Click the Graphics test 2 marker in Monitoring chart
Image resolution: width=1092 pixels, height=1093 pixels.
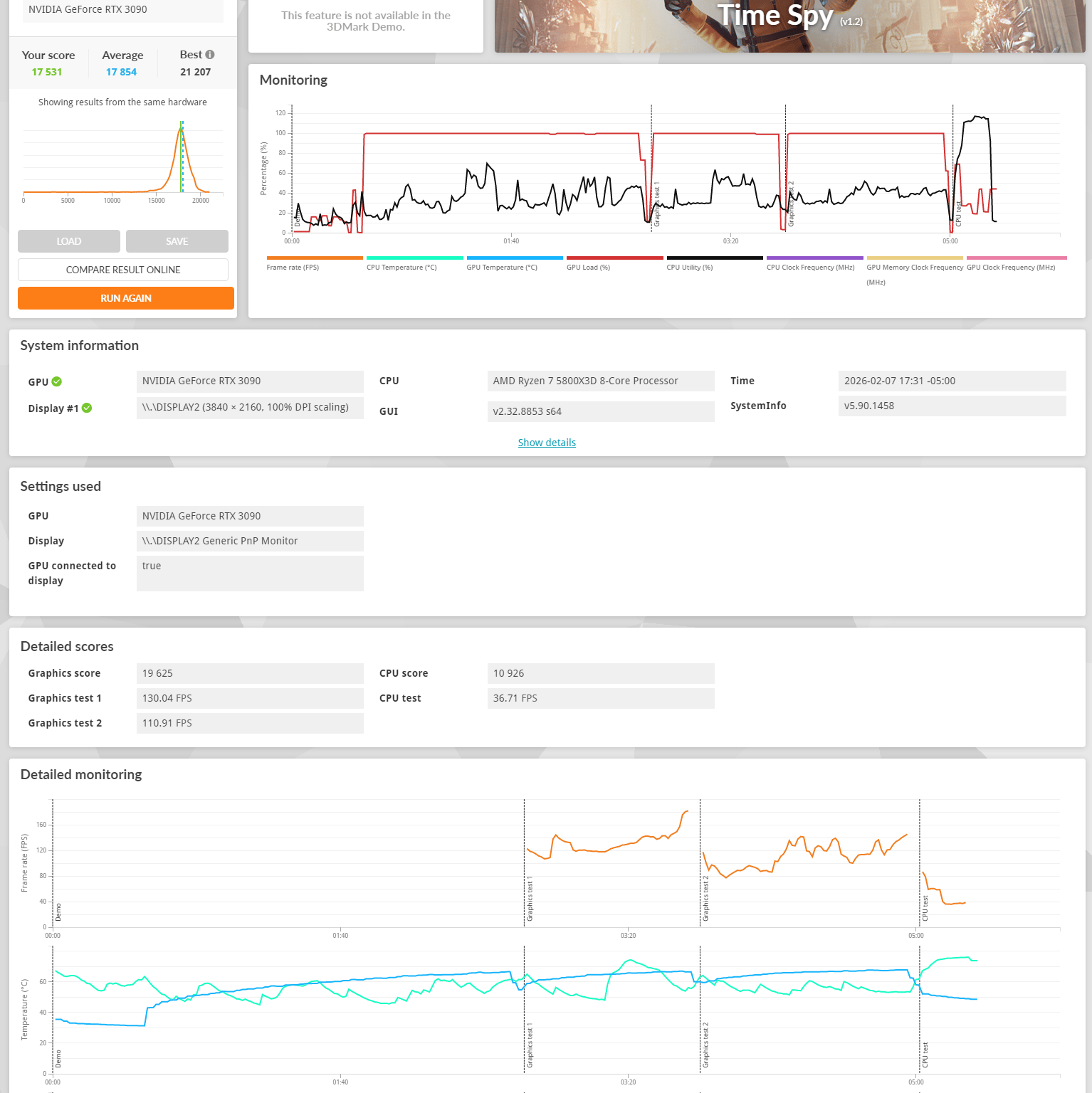point(791,204)
